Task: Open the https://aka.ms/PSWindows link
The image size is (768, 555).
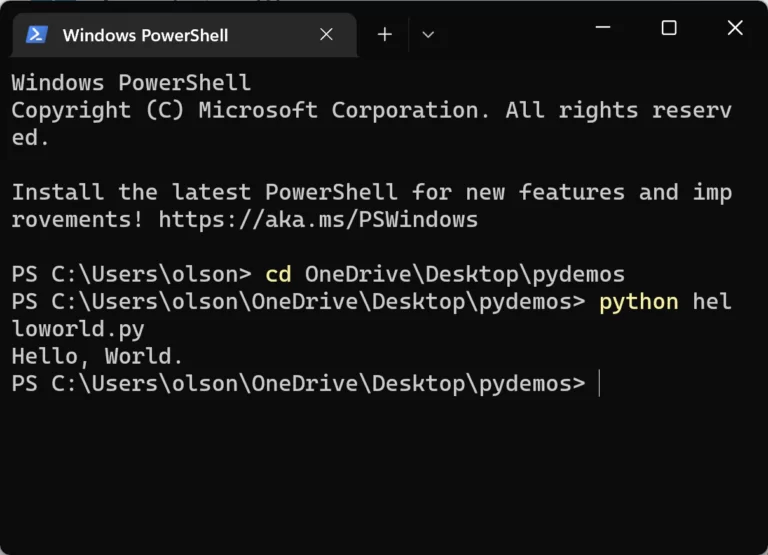Action: click(x=318, y=220)
